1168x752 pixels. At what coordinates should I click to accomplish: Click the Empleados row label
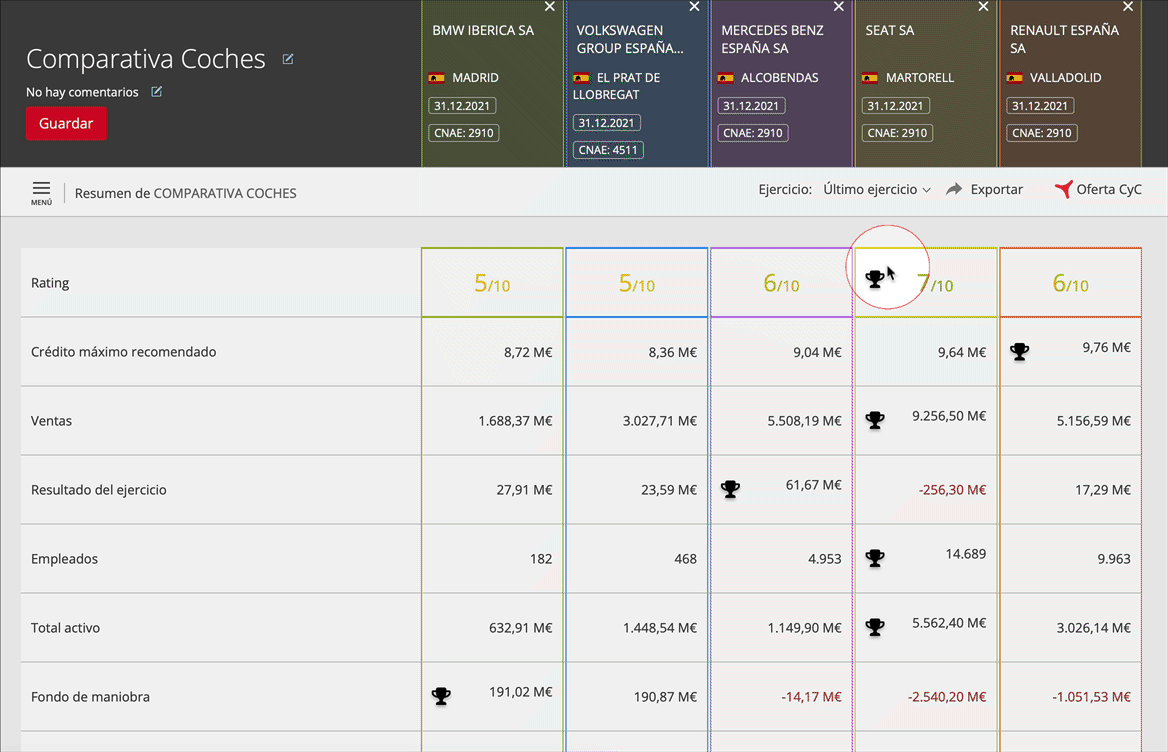coord(64,559)
